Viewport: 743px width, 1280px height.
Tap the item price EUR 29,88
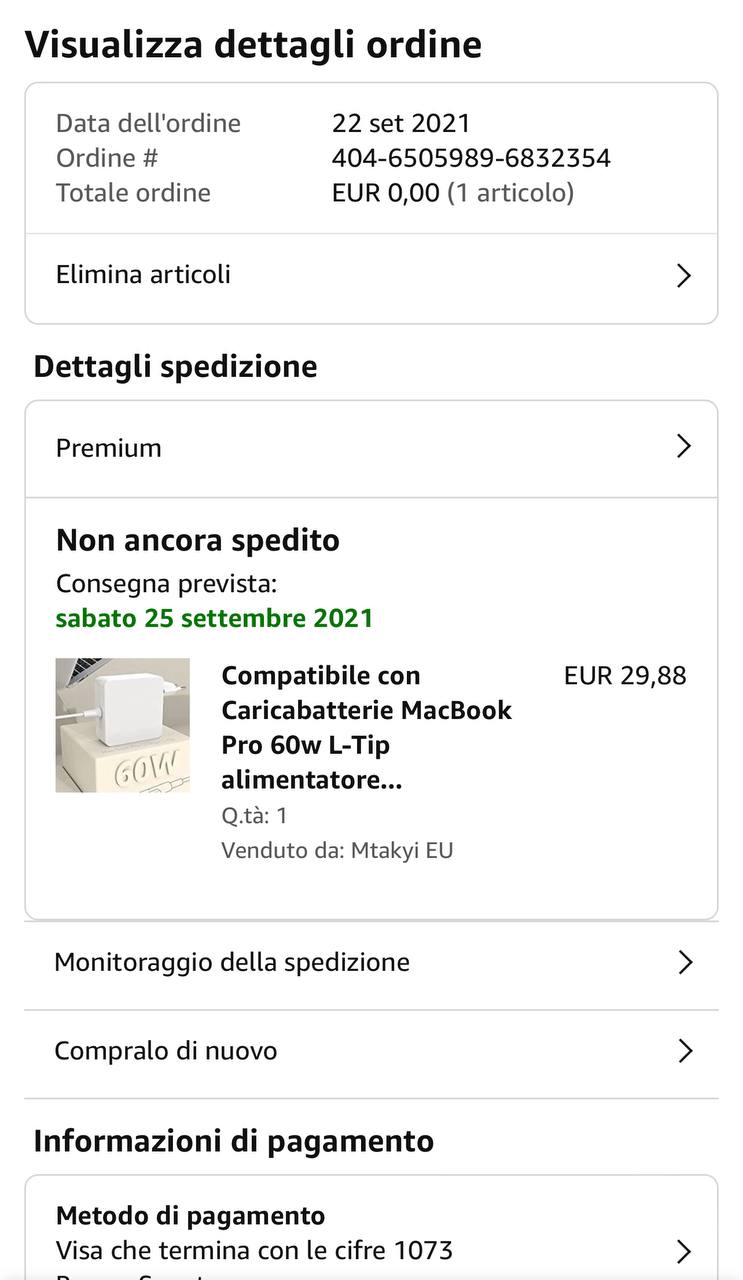click(625, 676)
